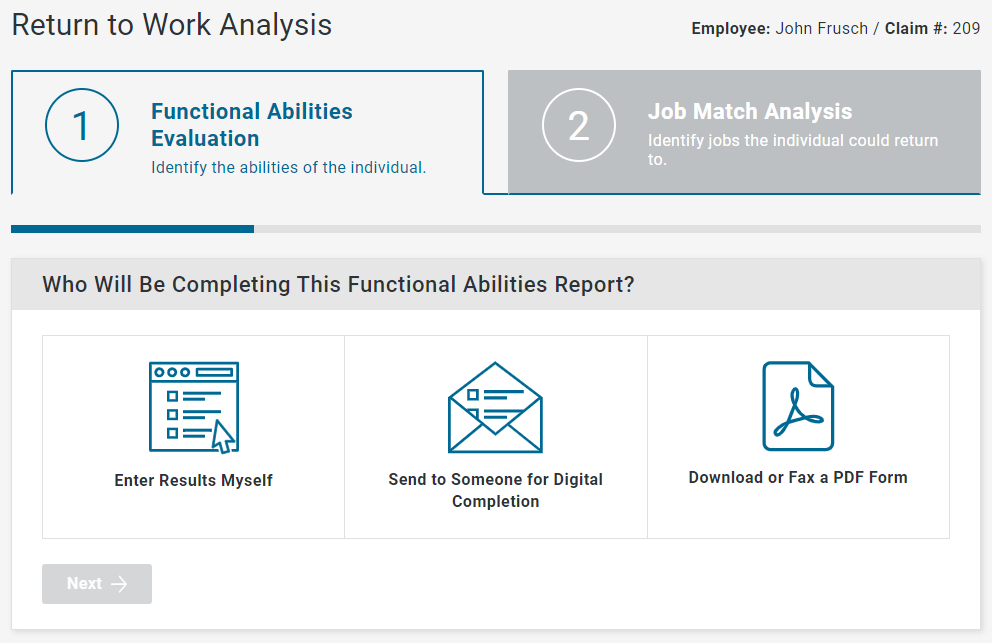Click "Identify jobs the individual could return to" text
The width and height of the screenshot is (992, 643).
793,150
